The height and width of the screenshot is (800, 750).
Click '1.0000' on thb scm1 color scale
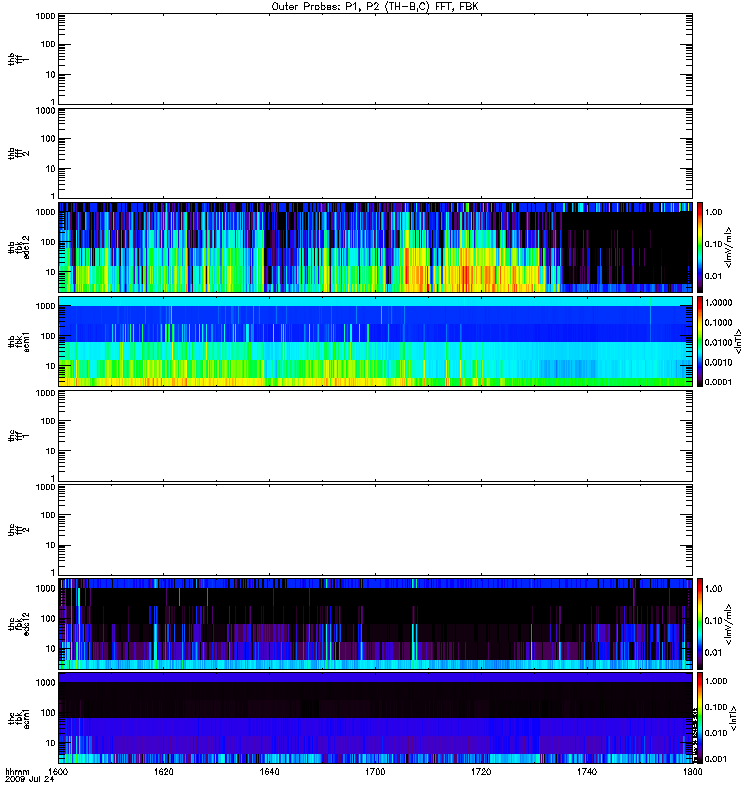pos(718,303)
